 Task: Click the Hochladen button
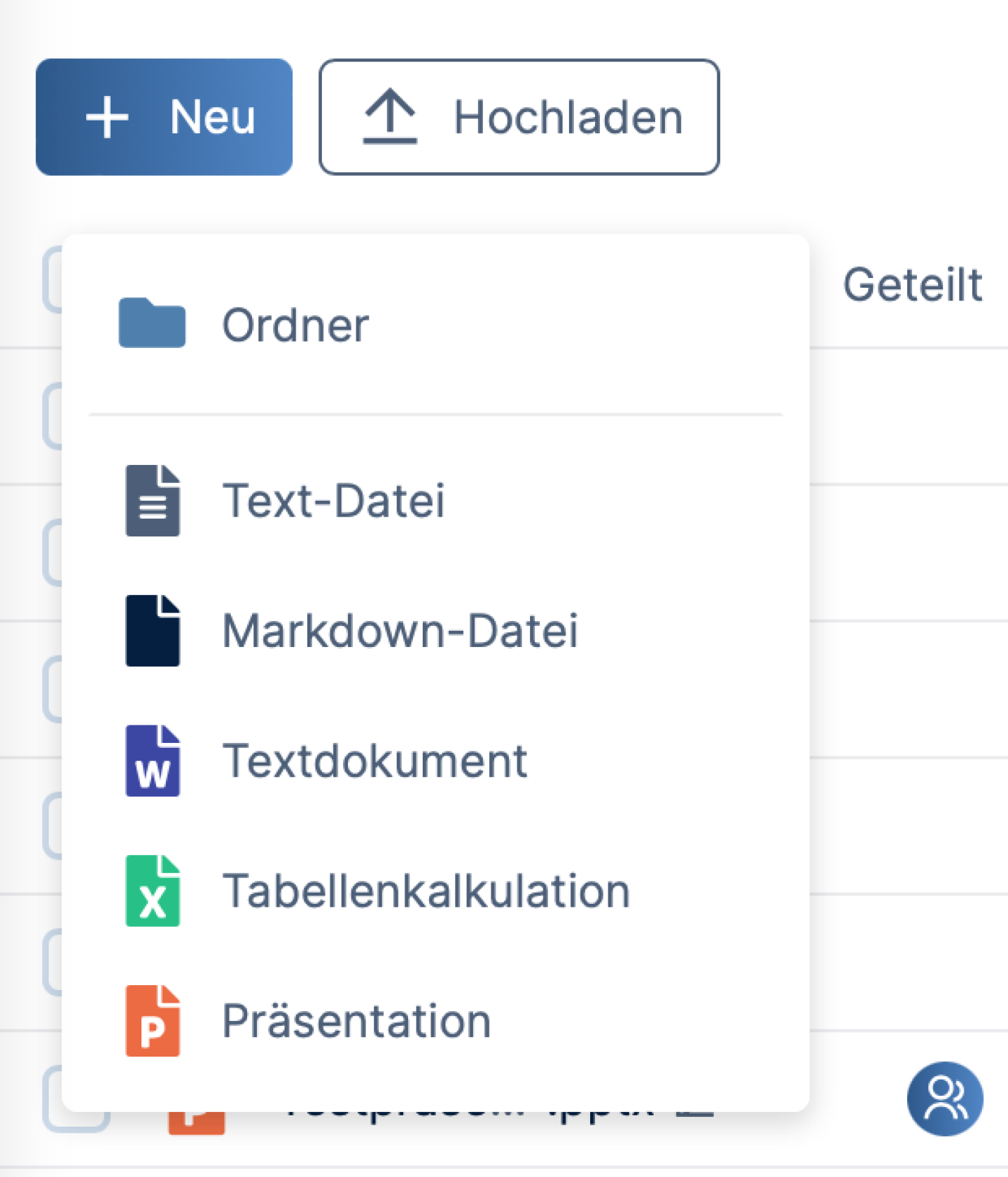click(519, 116)
